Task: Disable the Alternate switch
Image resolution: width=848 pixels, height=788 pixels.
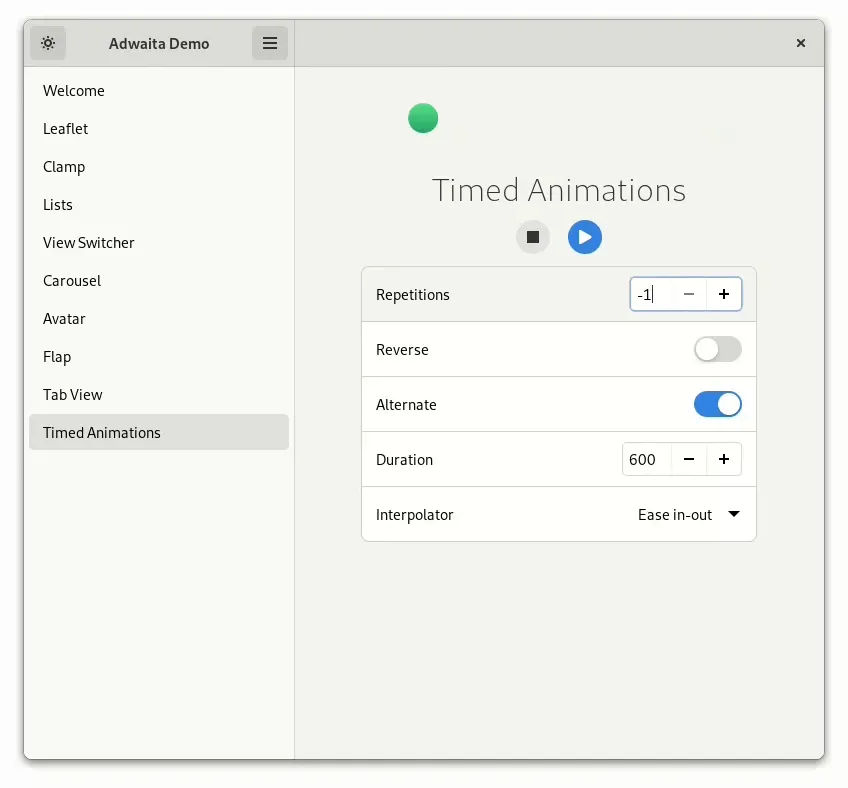Action: 718,404
